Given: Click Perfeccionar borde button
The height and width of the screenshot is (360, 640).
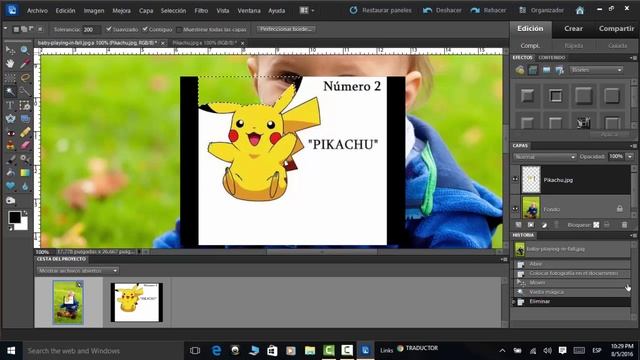Looking at the screenshot, I should (x=287, y=29).
